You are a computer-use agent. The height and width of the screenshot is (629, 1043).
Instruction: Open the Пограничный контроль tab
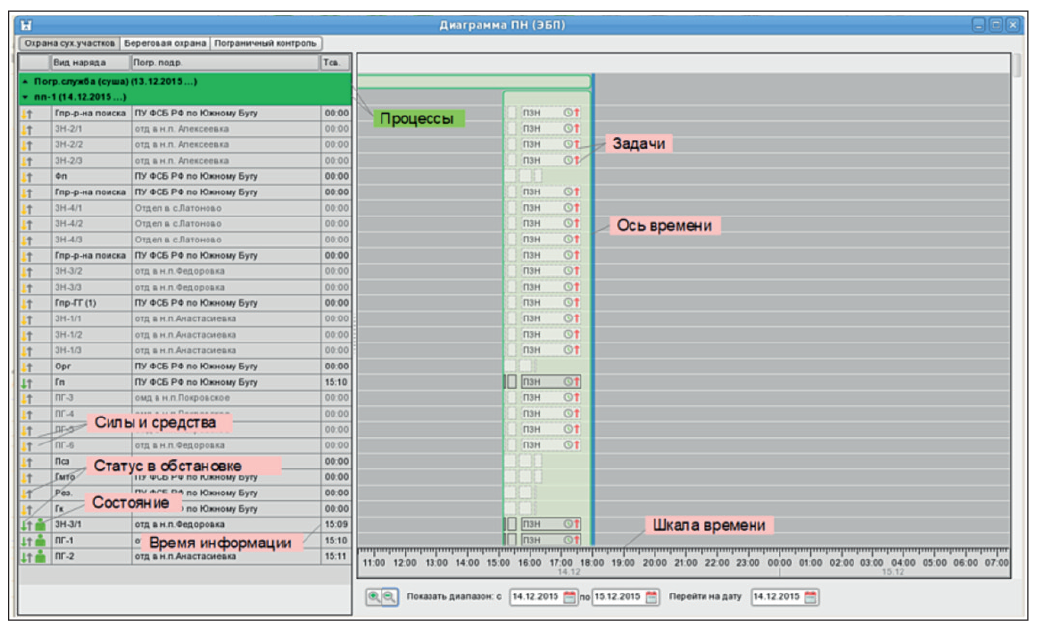point(265,43)
